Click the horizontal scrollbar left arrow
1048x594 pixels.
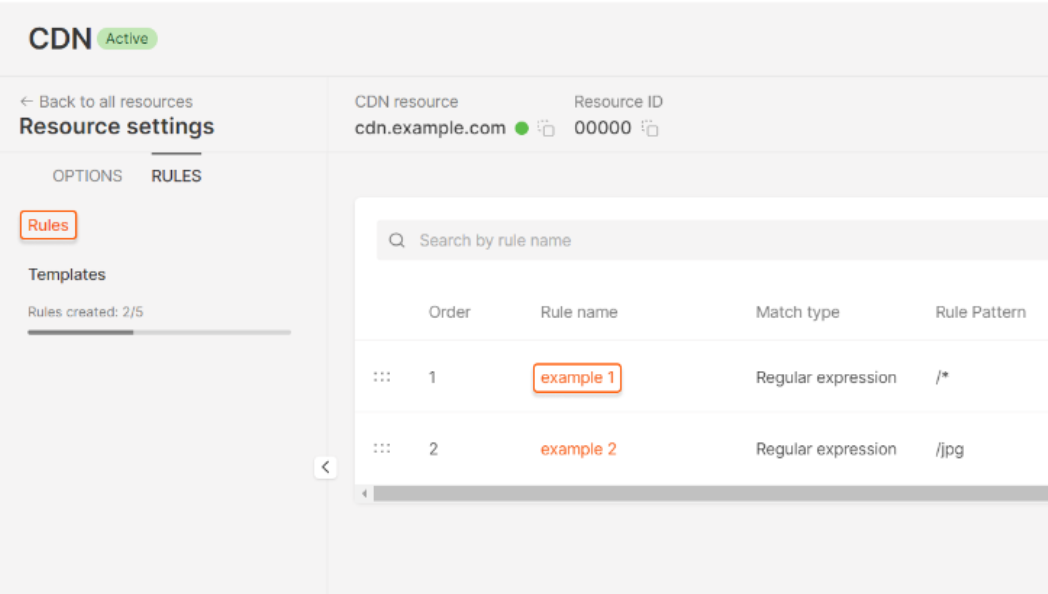(365, 494)
